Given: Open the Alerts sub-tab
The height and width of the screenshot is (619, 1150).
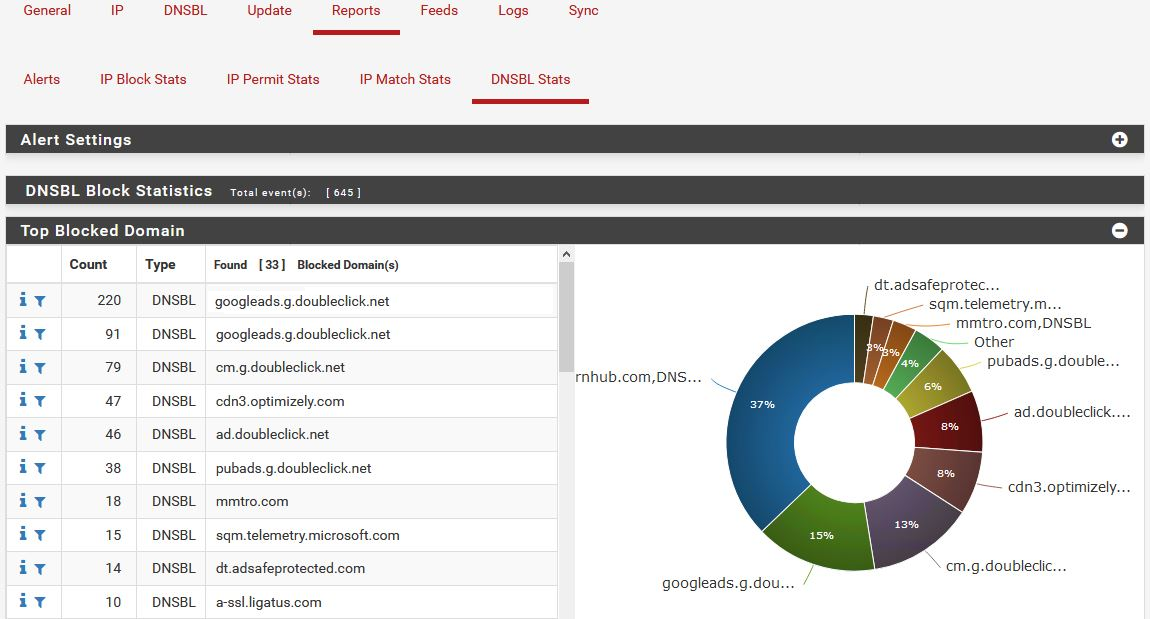Looking at the screenshot, I should coord(42,79).
